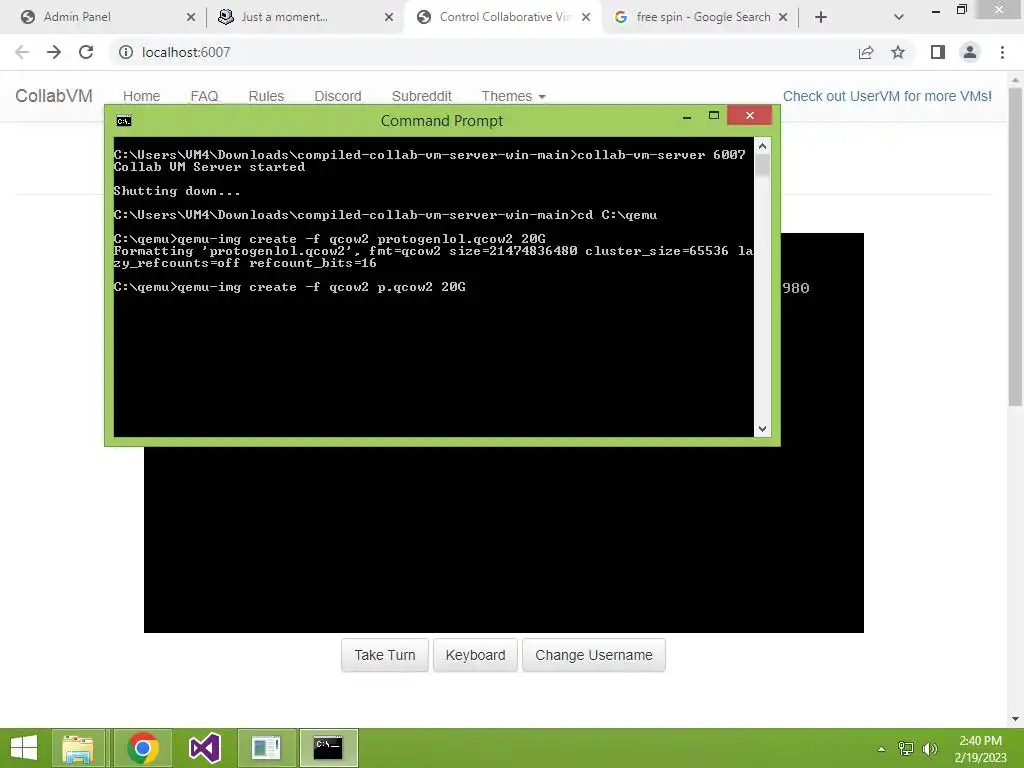This screenshot has width=1024, height=768.
Task: Click Command Prompt scrollbar up arrow
Action: coord(762,146)
